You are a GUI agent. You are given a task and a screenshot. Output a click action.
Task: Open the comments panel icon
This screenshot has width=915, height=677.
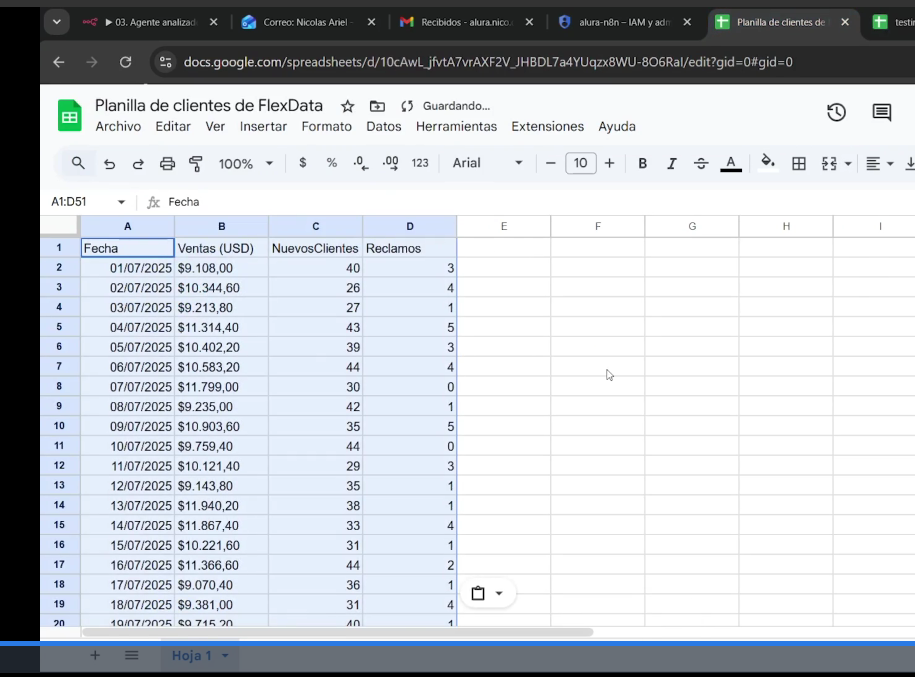tap(882, 112)
